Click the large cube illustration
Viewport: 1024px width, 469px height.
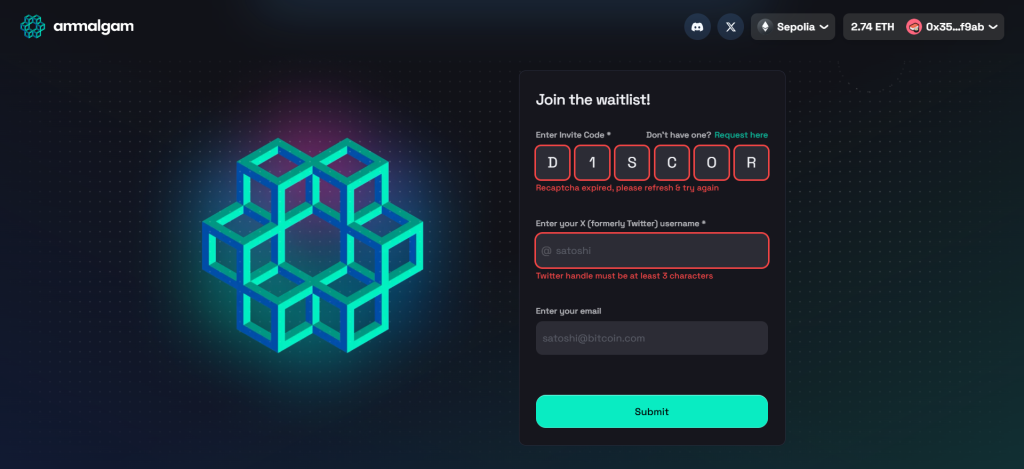[312, 246]
